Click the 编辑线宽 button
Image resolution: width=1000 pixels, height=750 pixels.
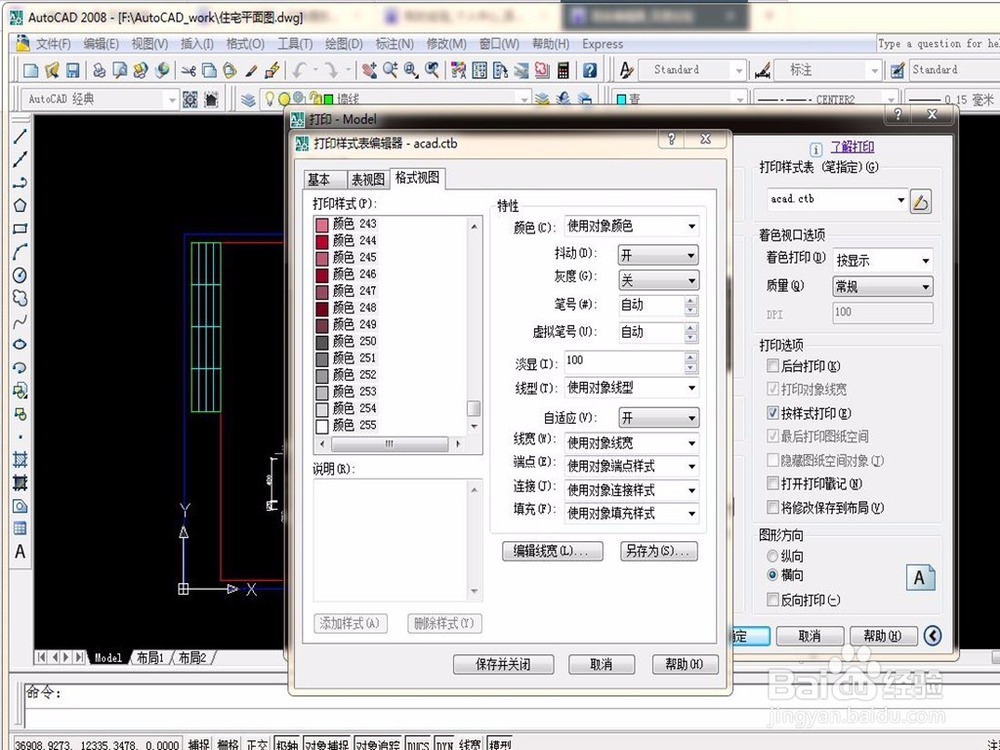552,551
